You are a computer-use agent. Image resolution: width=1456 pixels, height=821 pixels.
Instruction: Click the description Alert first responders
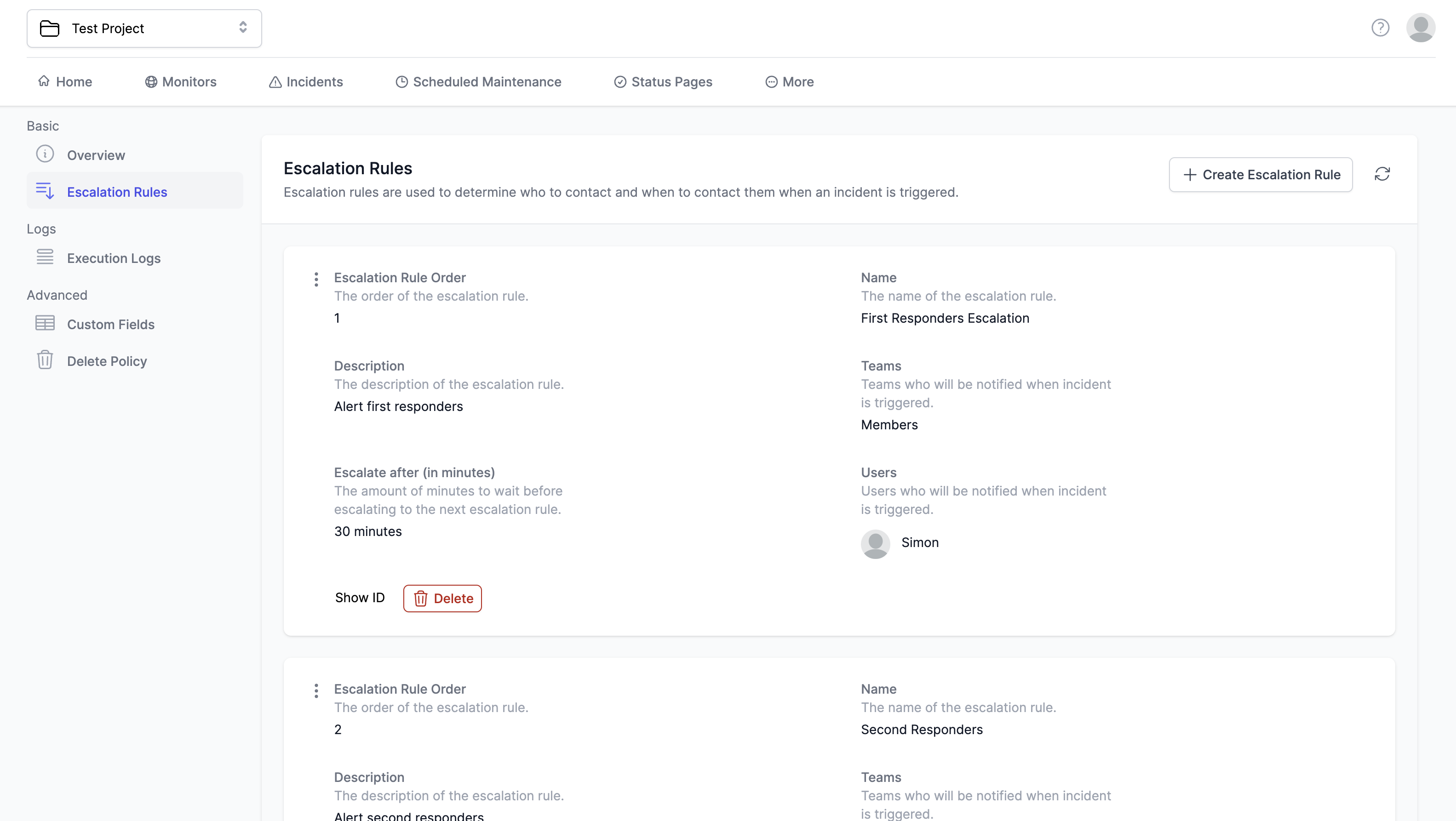tap(398, 406)
